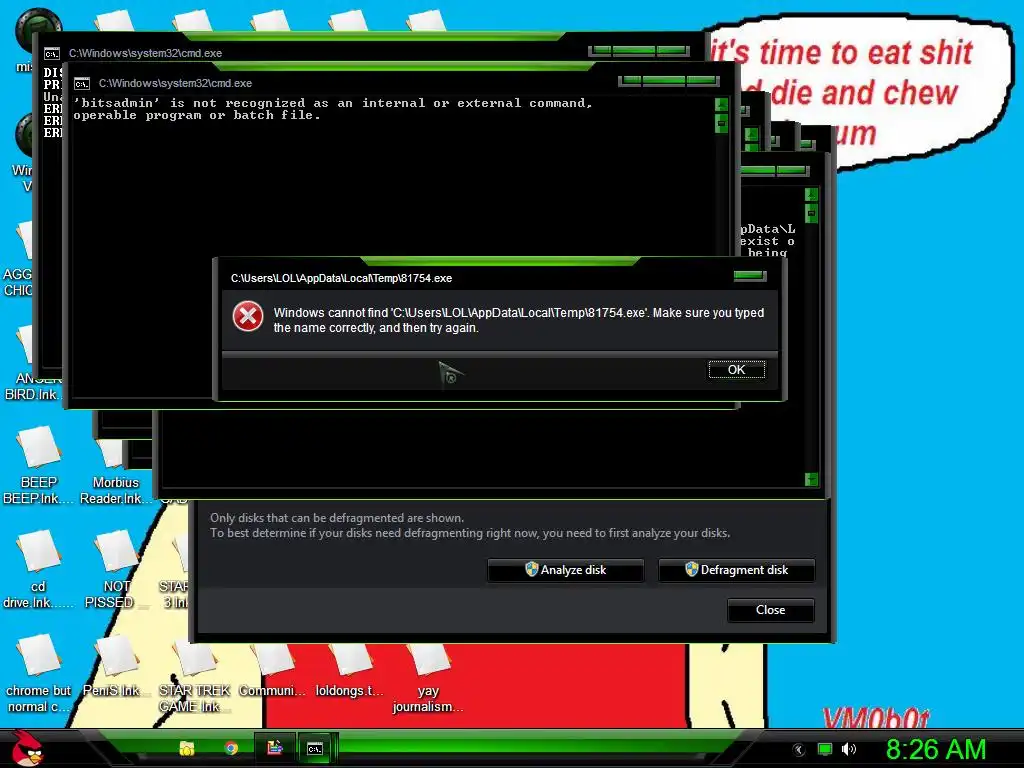
Task: Click scrollbar thumb in front cmd.exe window
Action: point(722,123)
